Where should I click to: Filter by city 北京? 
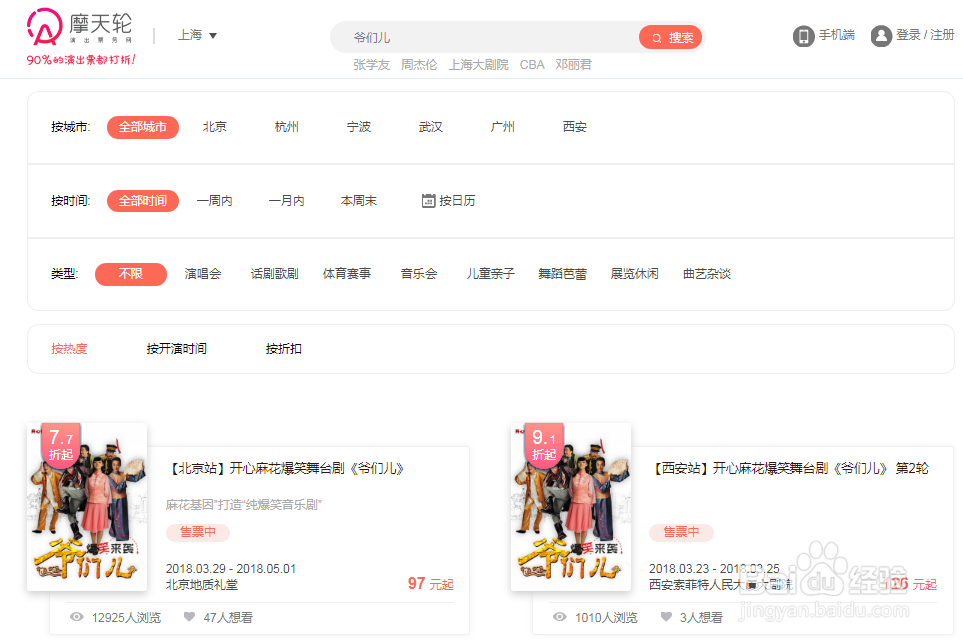(215, 127)
